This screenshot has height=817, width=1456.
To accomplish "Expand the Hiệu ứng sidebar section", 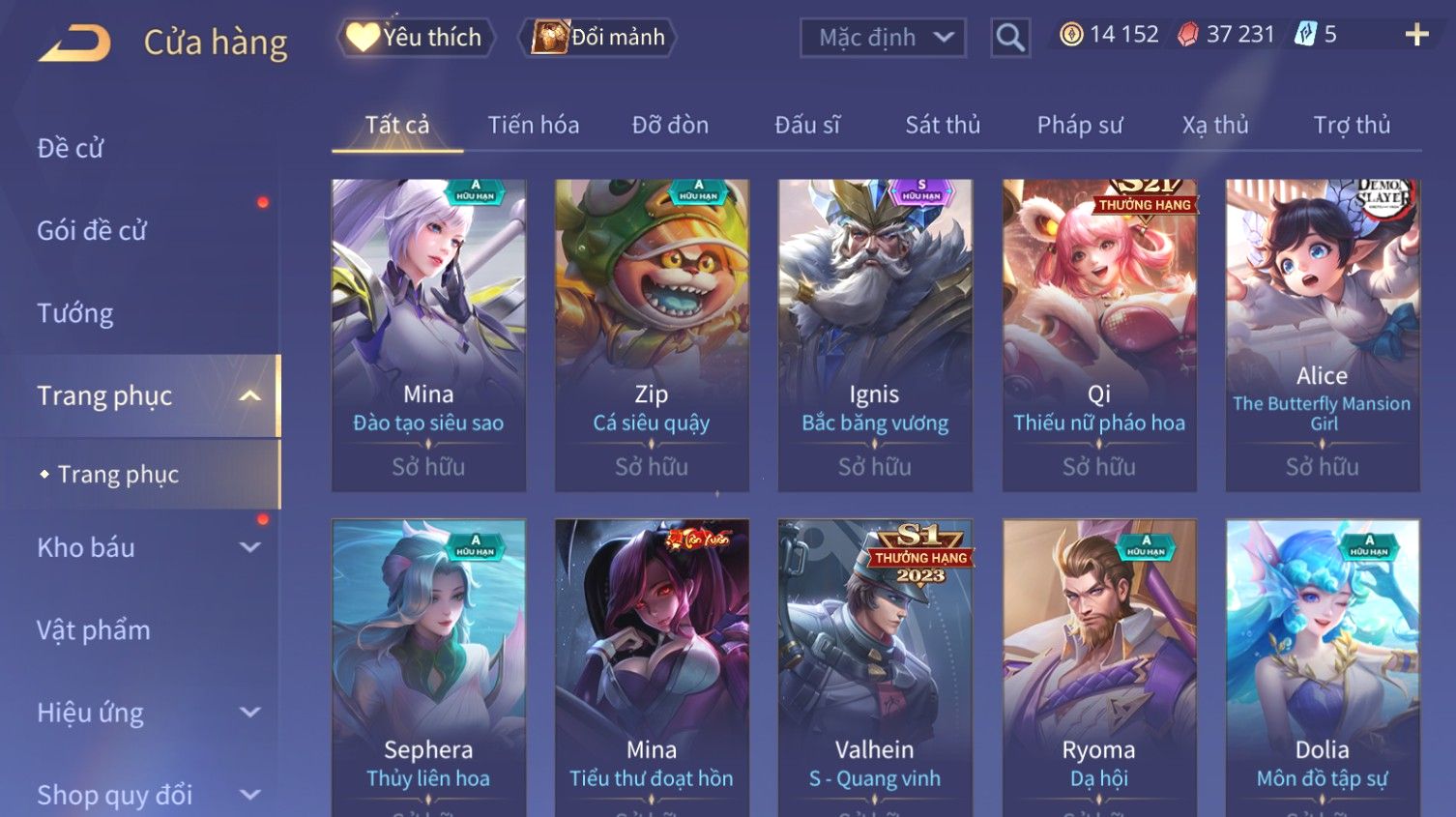I will [249, 713].
